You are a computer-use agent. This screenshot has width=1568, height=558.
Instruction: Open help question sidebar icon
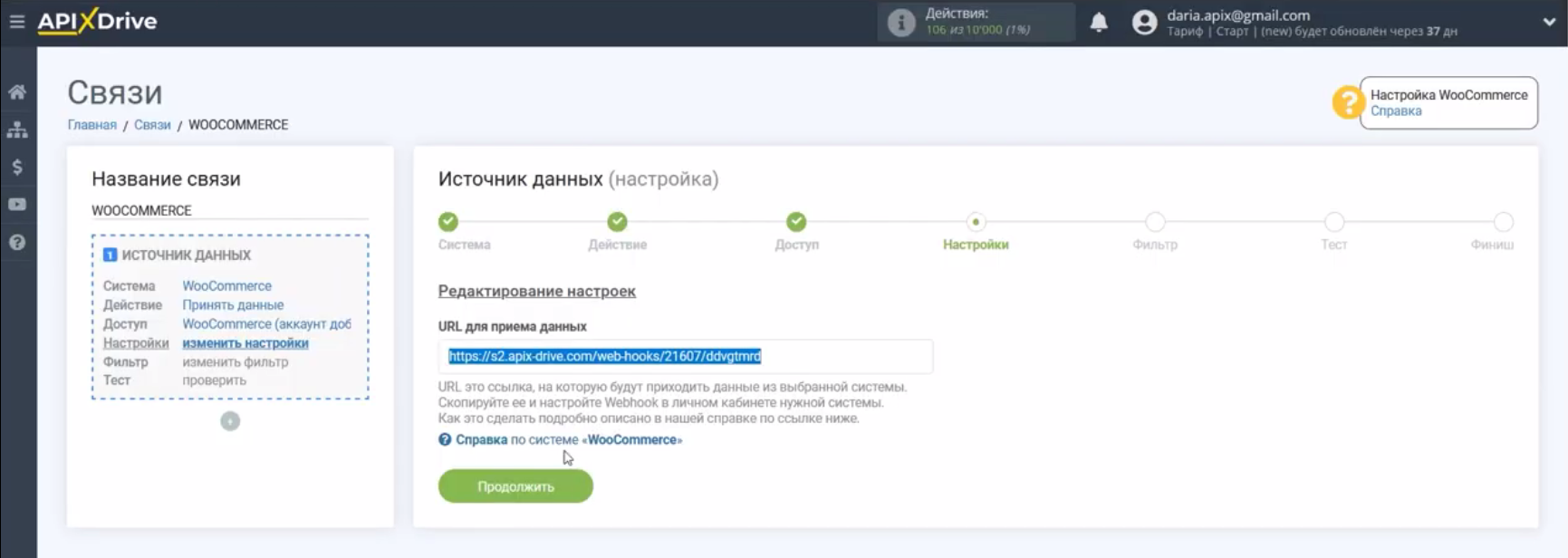click(17, 243)
